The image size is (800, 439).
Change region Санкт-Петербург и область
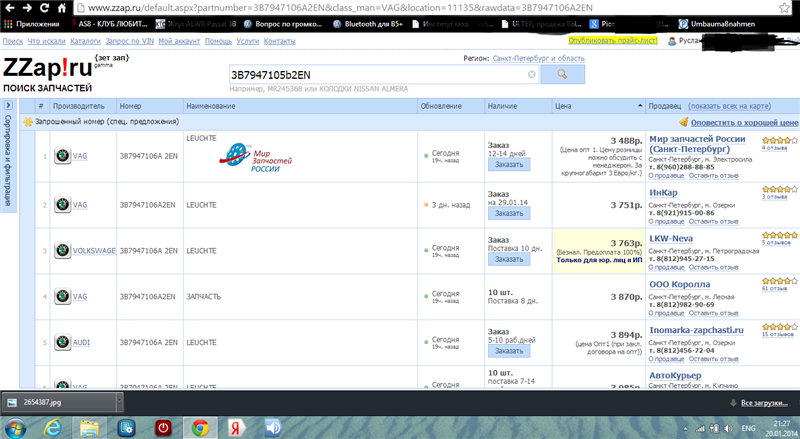(x=538, y=59)
